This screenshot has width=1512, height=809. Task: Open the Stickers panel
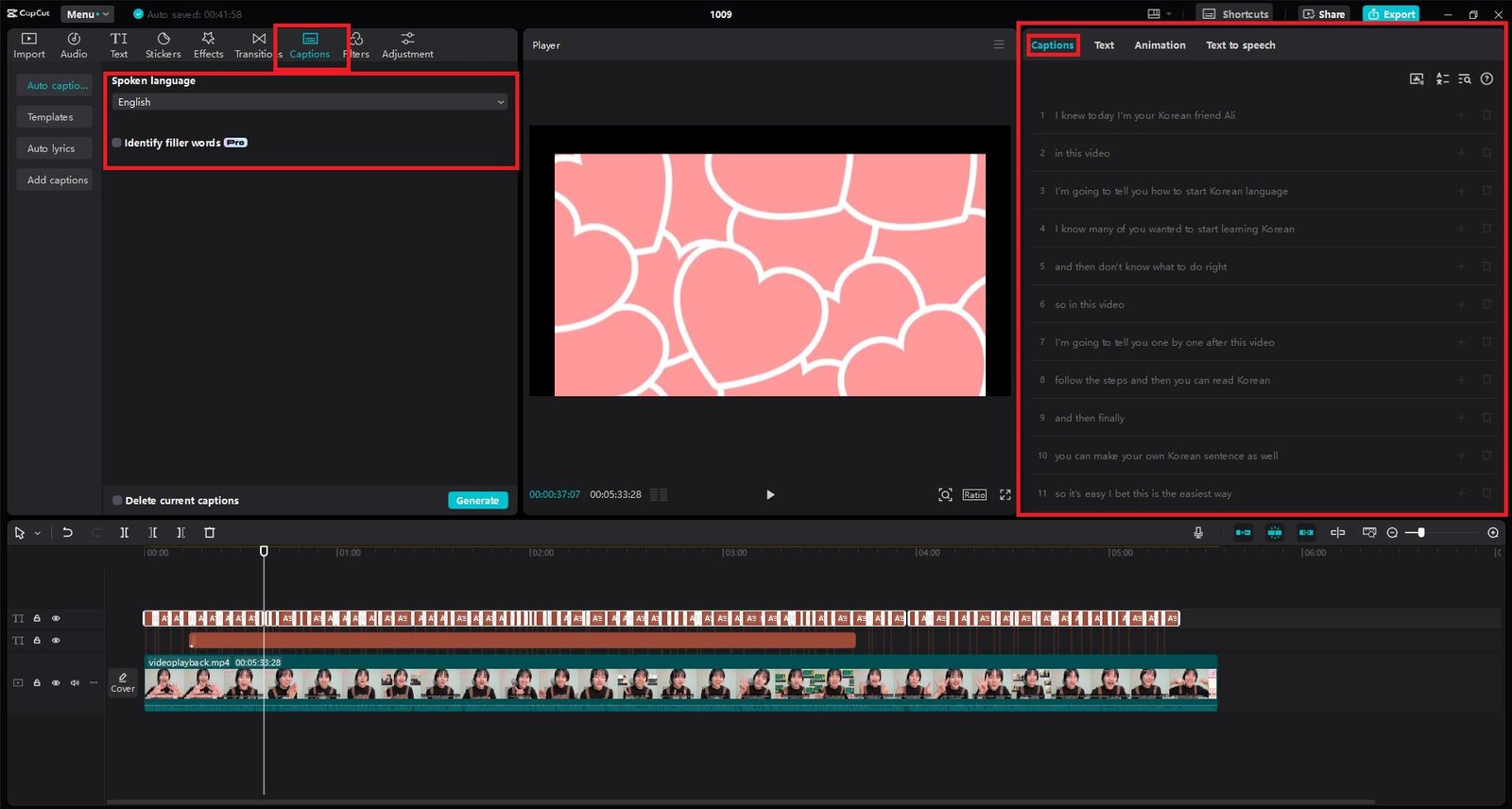pyautogui.click(x=163, y=44)
